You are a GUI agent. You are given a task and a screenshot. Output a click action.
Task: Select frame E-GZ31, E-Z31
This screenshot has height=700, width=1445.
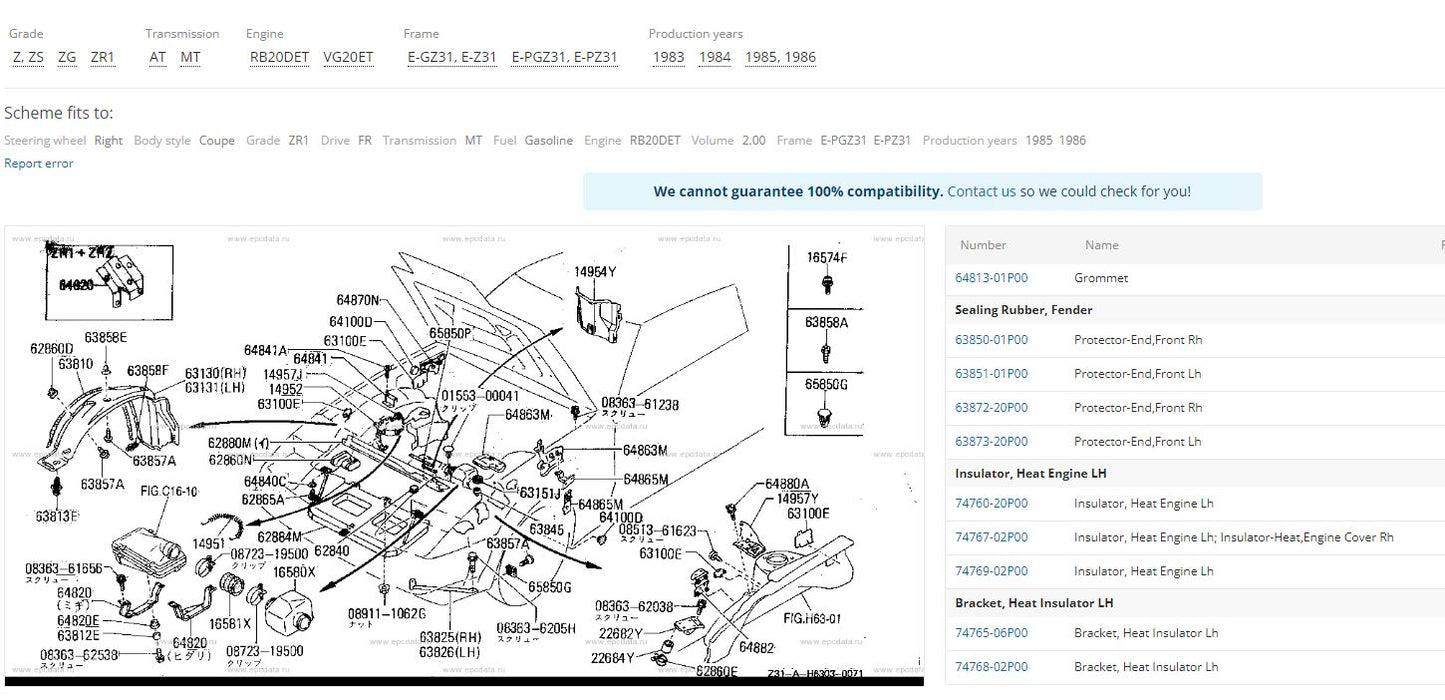(452, 57)
